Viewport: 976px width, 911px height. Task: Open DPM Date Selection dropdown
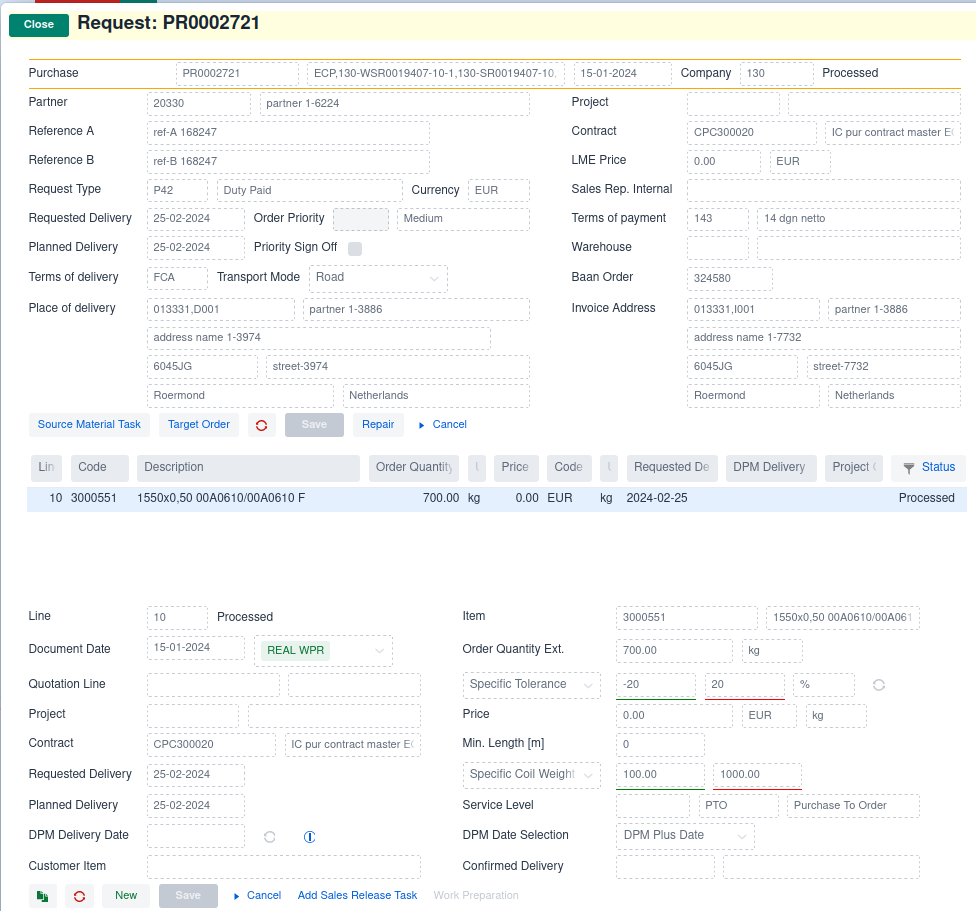(685, 836)
